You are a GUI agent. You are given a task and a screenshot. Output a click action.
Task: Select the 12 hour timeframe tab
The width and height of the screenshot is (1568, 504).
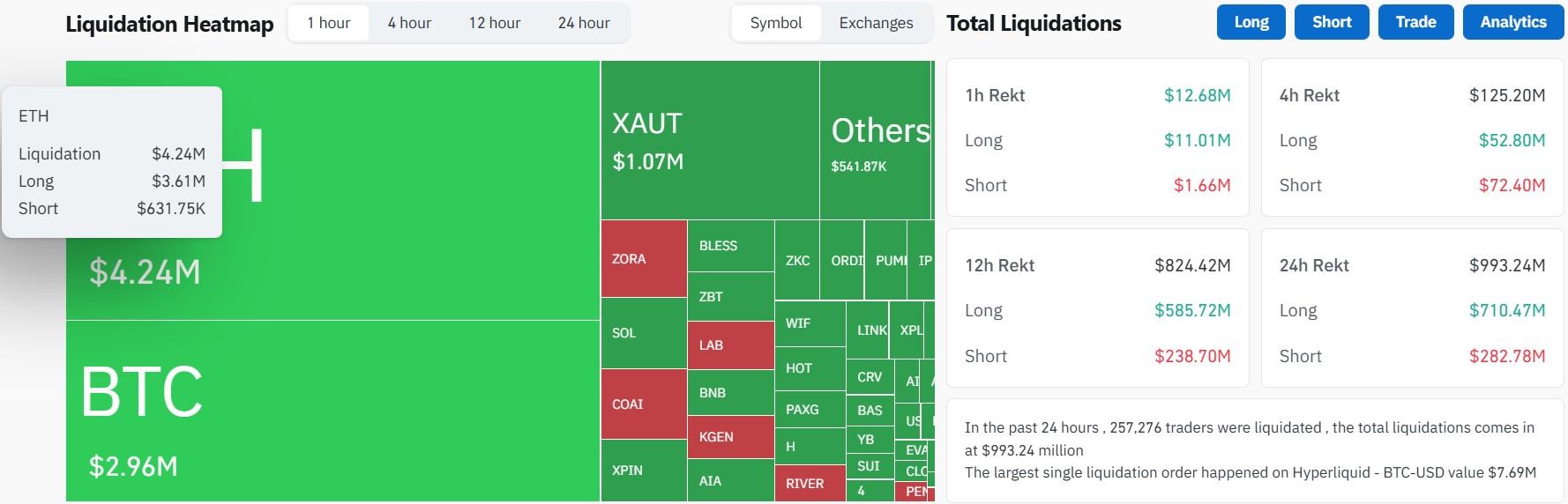click(494, 23)
